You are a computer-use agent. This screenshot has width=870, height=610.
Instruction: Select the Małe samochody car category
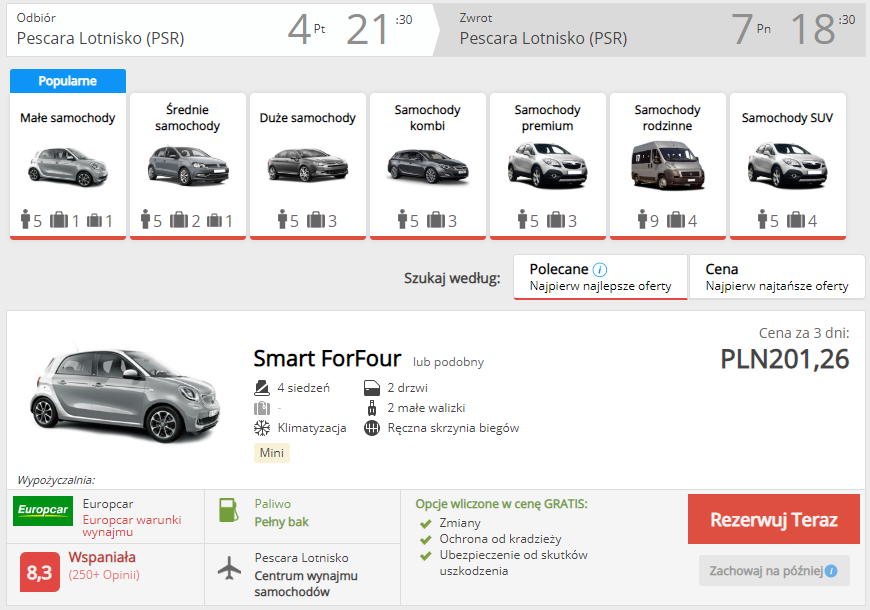(68, 166)
